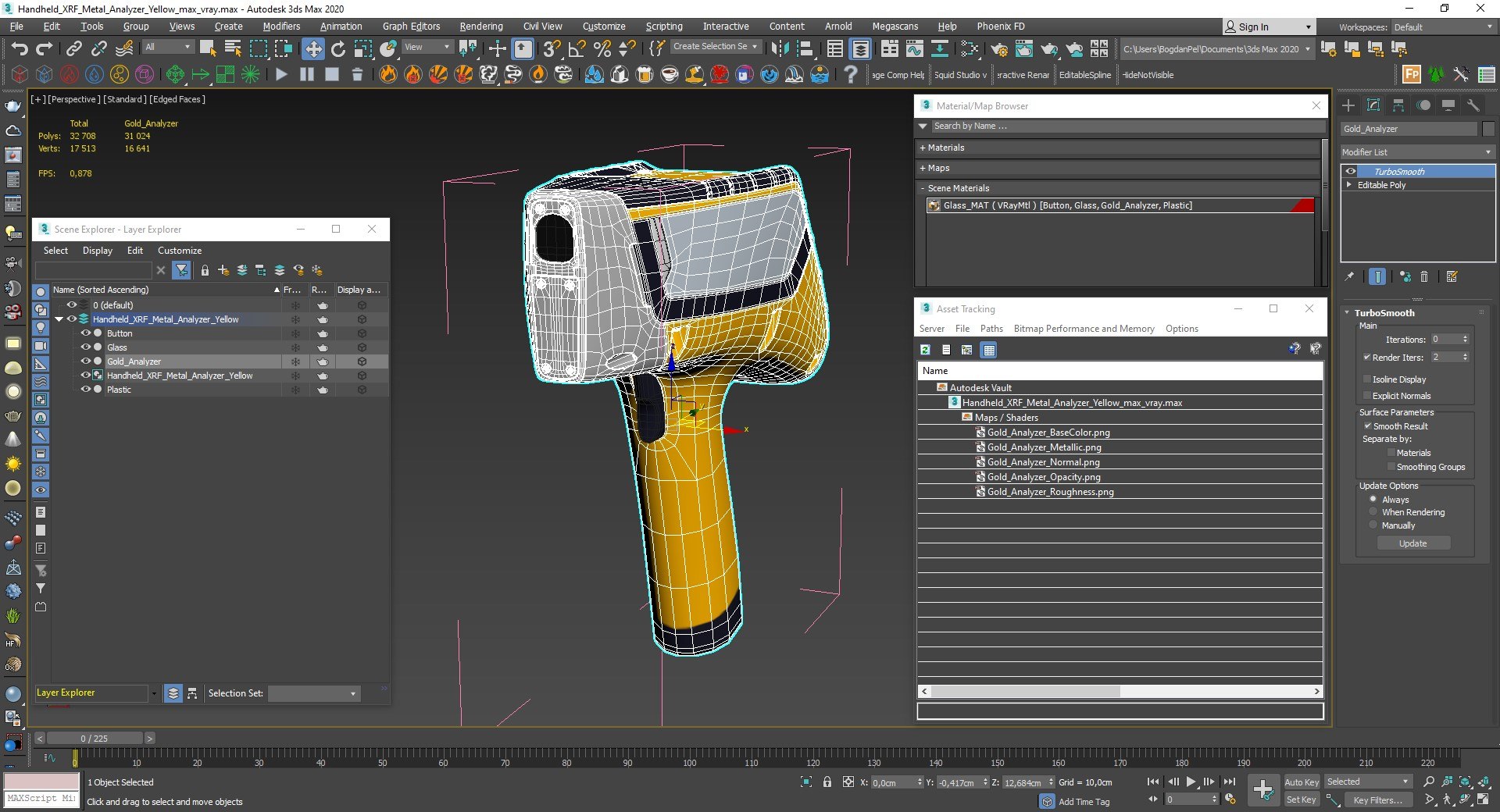Open the Modifier List dropdown
This screenshot has height=812, width=1500.
coord(1416,152)
